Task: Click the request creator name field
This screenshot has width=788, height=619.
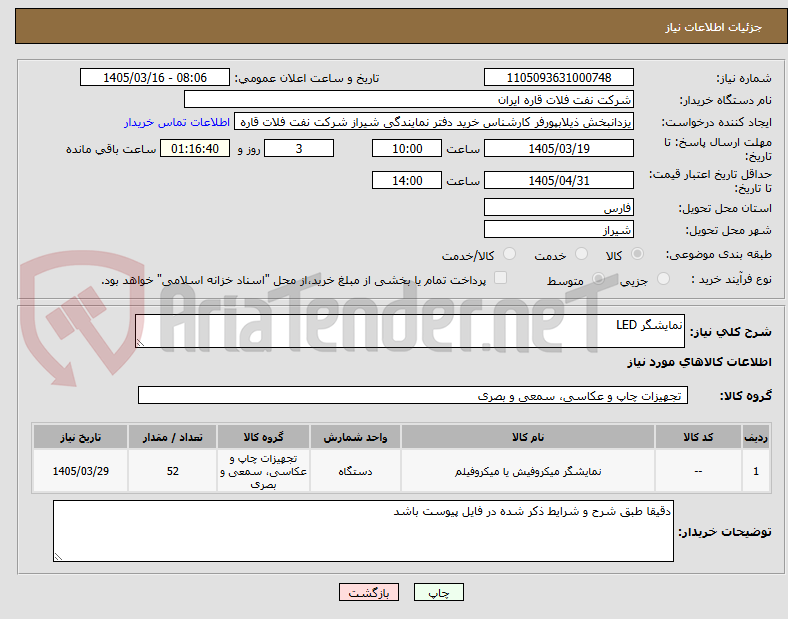Action: [434, 122]
